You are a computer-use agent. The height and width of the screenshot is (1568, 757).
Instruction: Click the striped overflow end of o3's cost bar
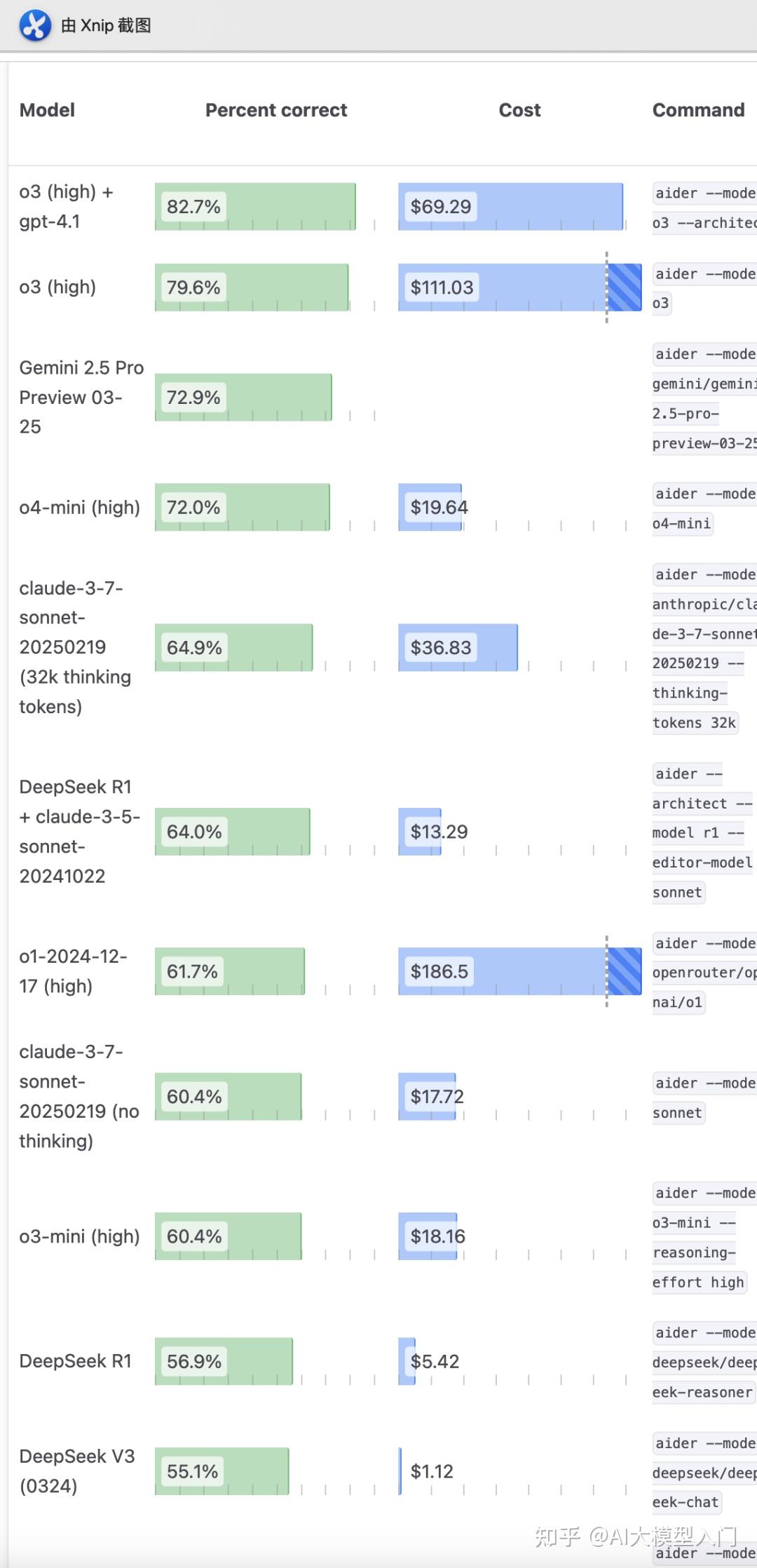pyautogui.click(x=625, y=288)
